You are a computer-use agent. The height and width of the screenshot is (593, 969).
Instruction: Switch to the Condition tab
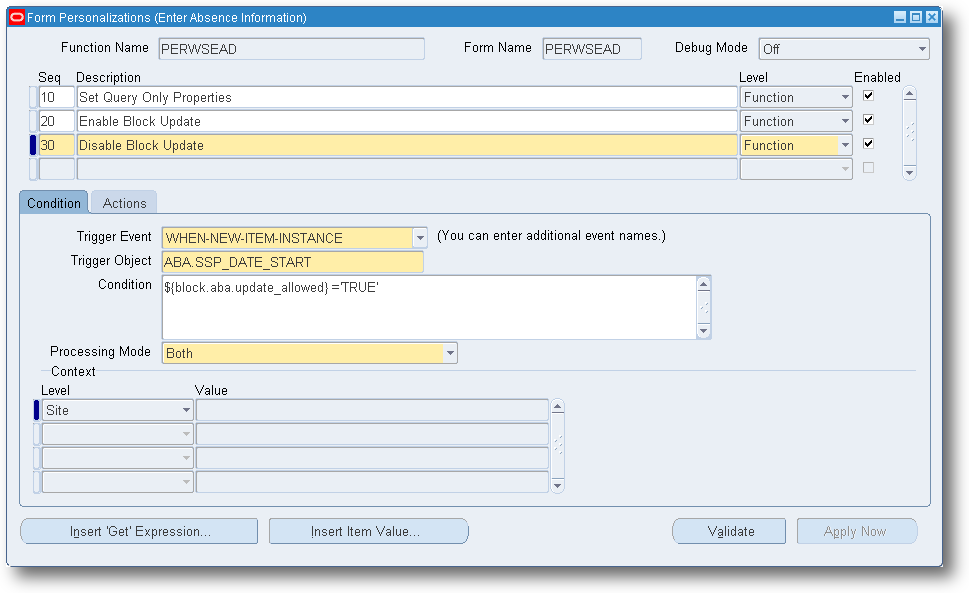pyautogui.click(x=54, y=203)
